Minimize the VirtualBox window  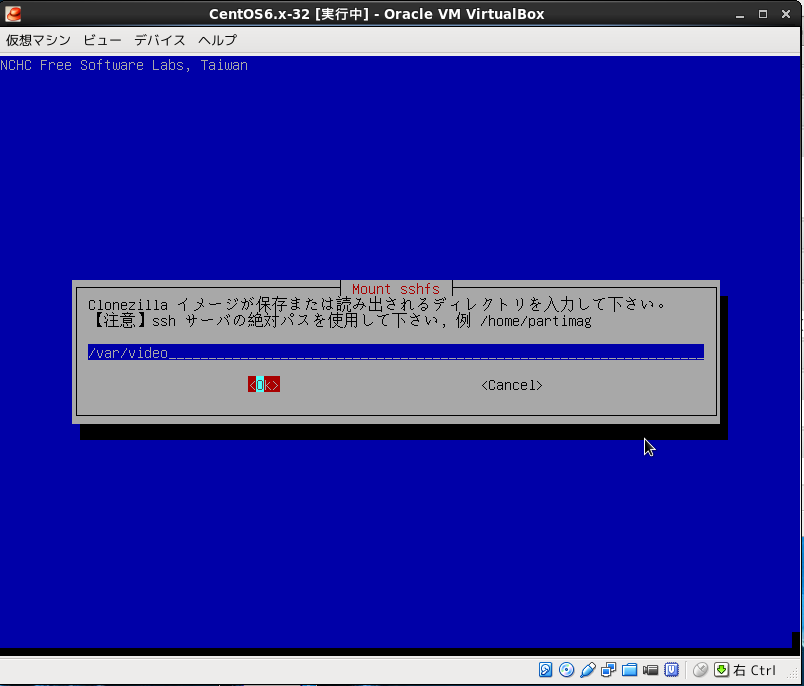coord(739,14)
